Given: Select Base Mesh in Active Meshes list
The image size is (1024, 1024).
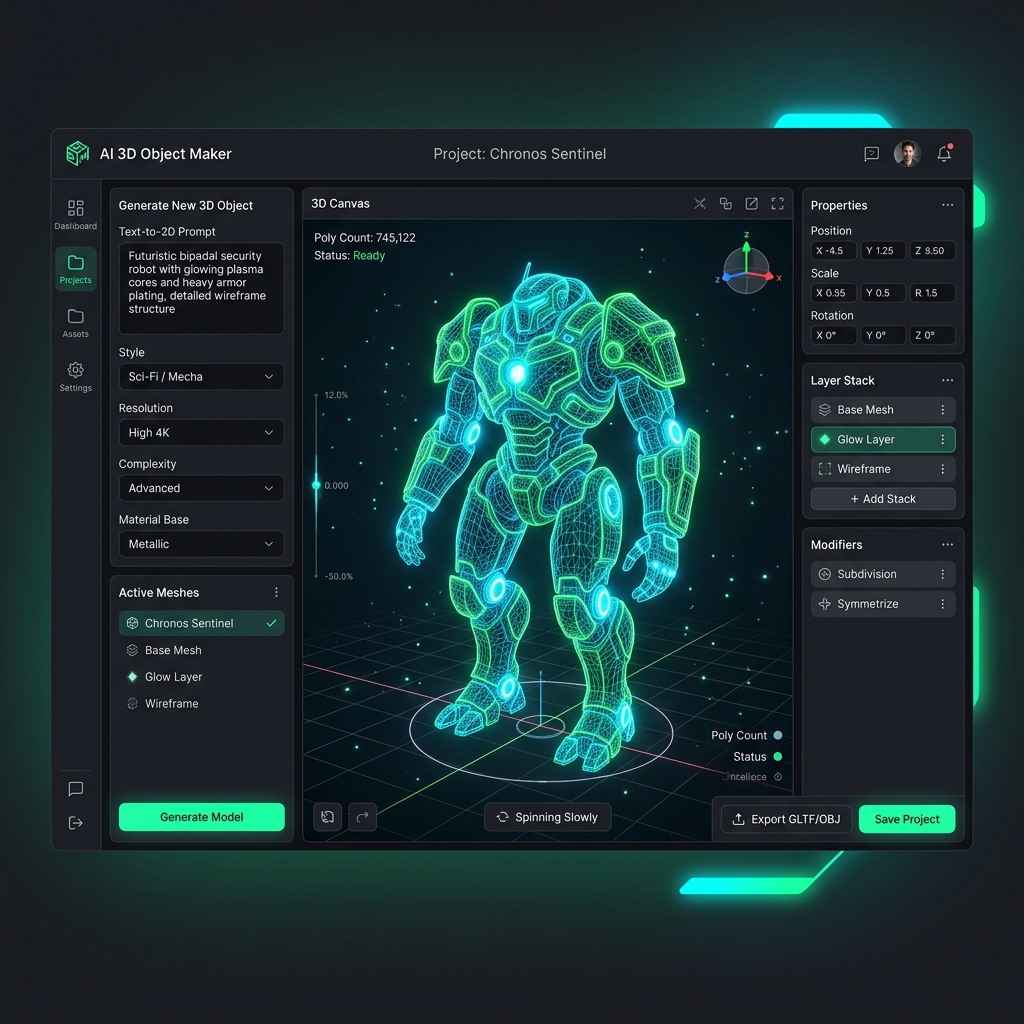Looking at the screenshot, I should click(x=201, y=650).
